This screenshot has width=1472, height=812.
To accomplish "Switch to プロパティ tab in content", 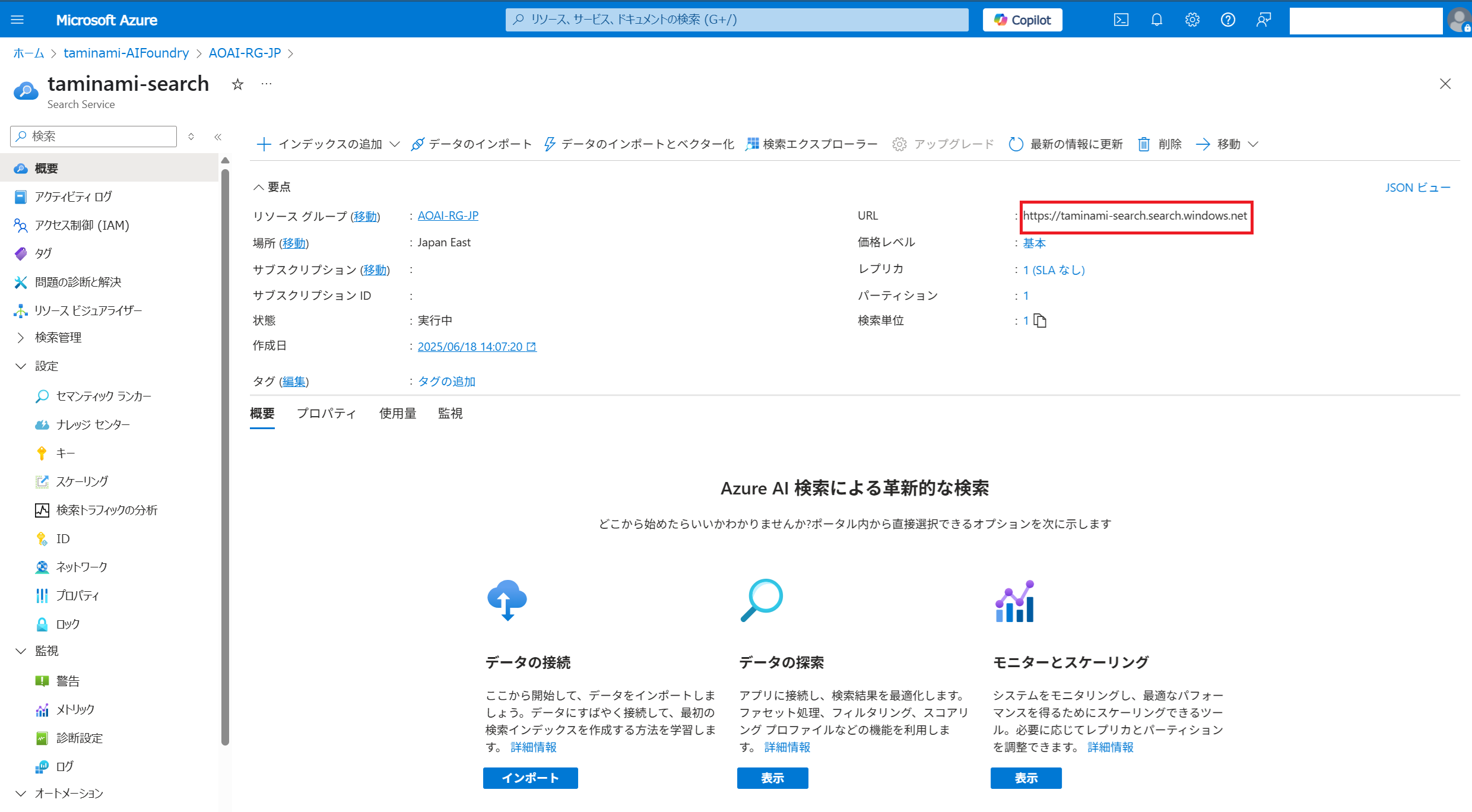I will click(326, 413).
